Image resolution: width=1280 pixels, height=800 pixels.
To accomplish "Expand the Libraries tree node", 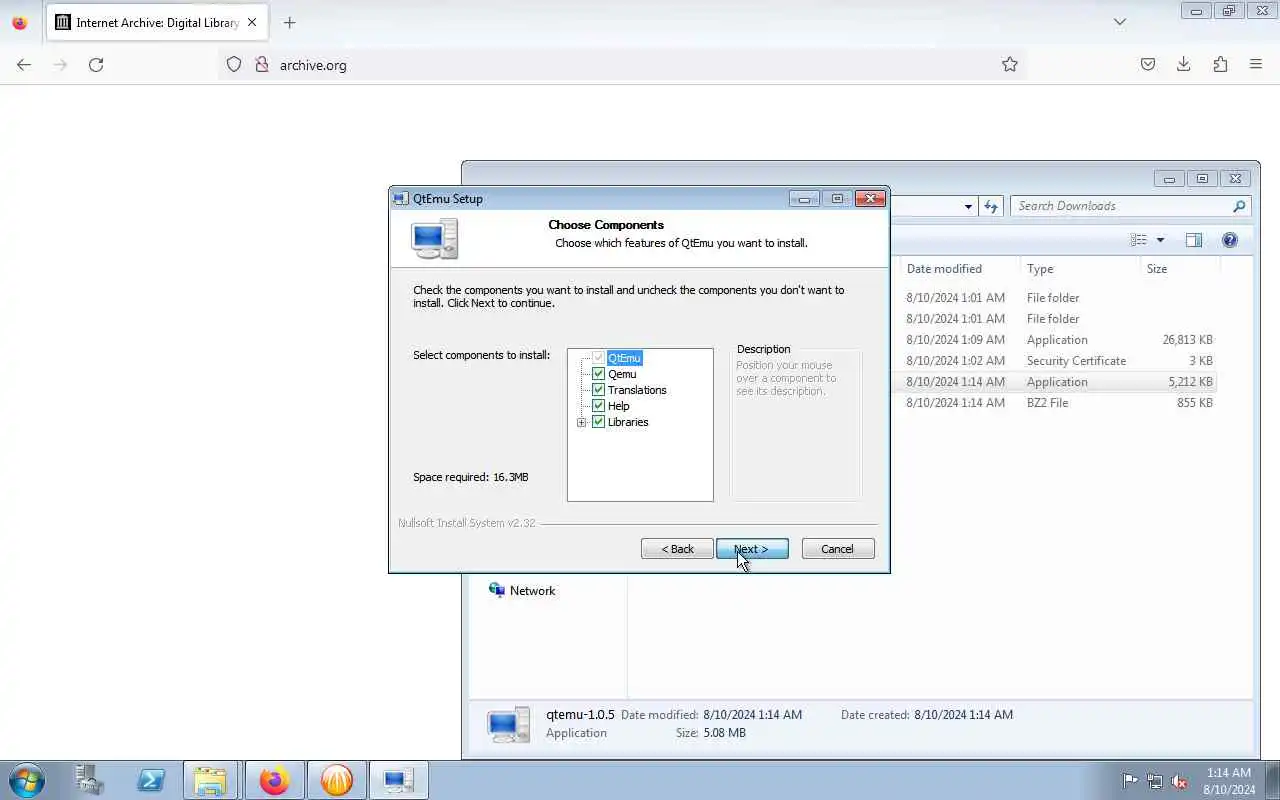I will click(582, 422).
